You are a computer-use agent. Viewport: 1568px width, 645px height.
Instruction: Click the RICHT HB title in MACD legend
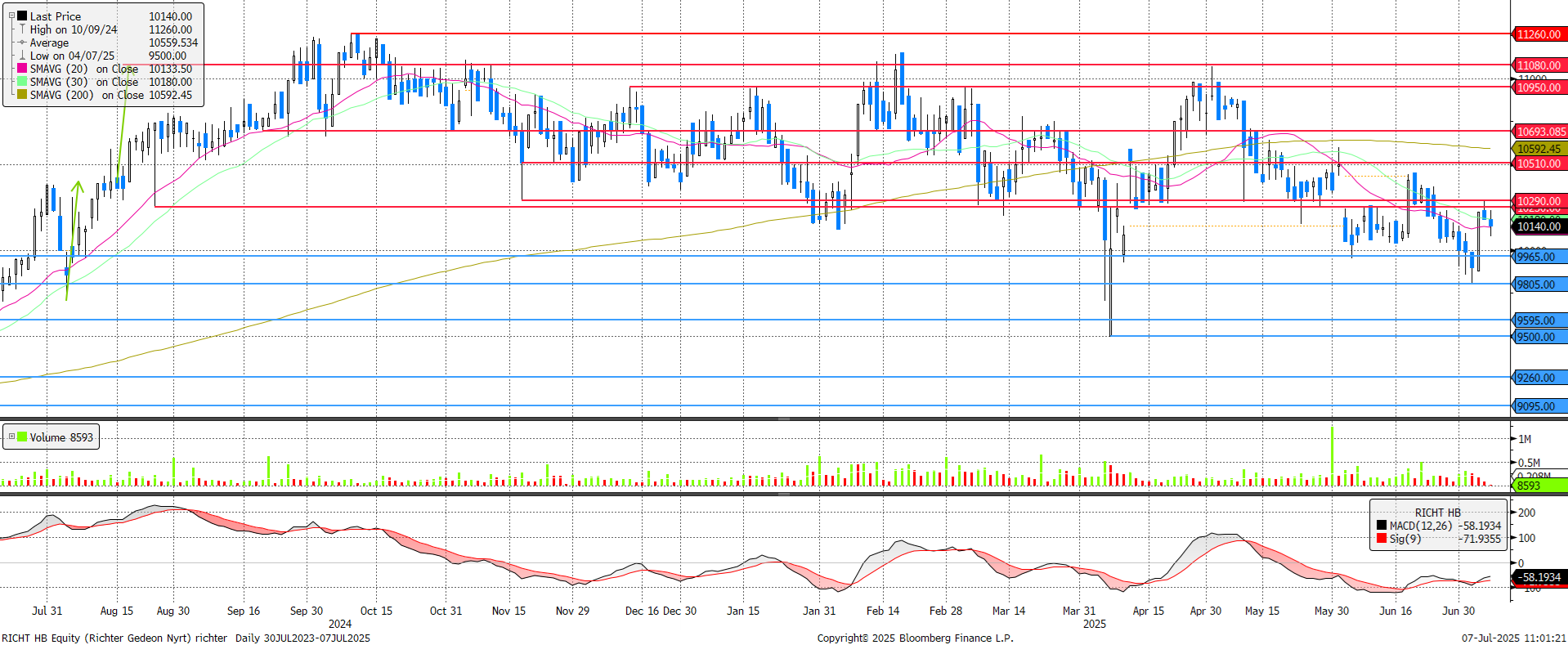tap(1438, 513)
